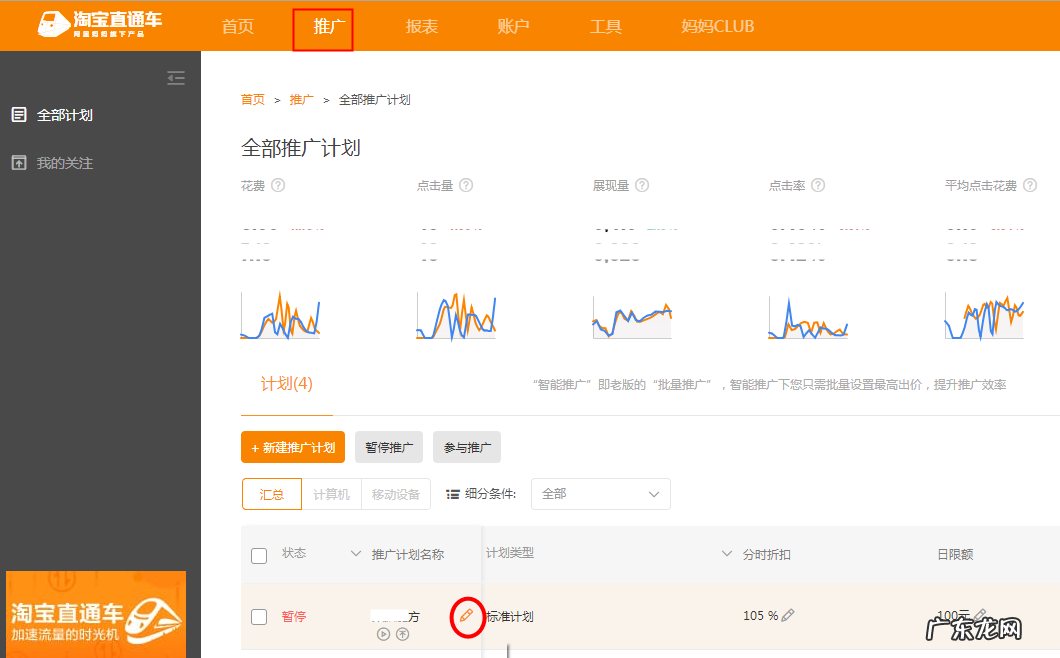Collapse the sidebar with the arrow icon
The height and width of the screenshot is (658, 1060).
176,77
